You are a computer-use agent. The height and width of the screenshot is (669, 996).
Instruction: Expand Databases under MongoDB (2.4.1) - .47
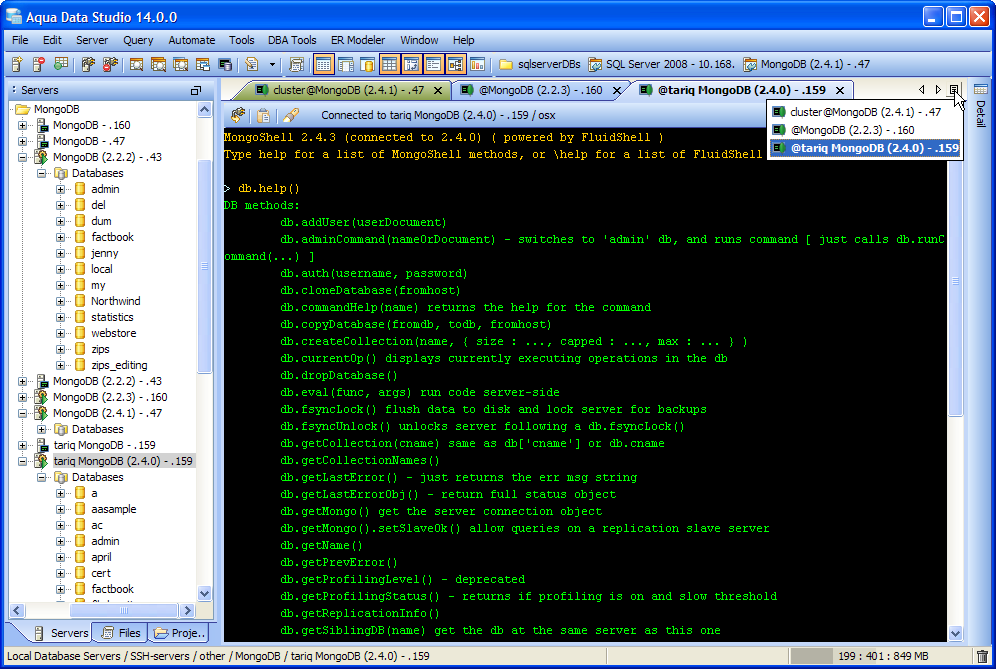coord(41,429)
